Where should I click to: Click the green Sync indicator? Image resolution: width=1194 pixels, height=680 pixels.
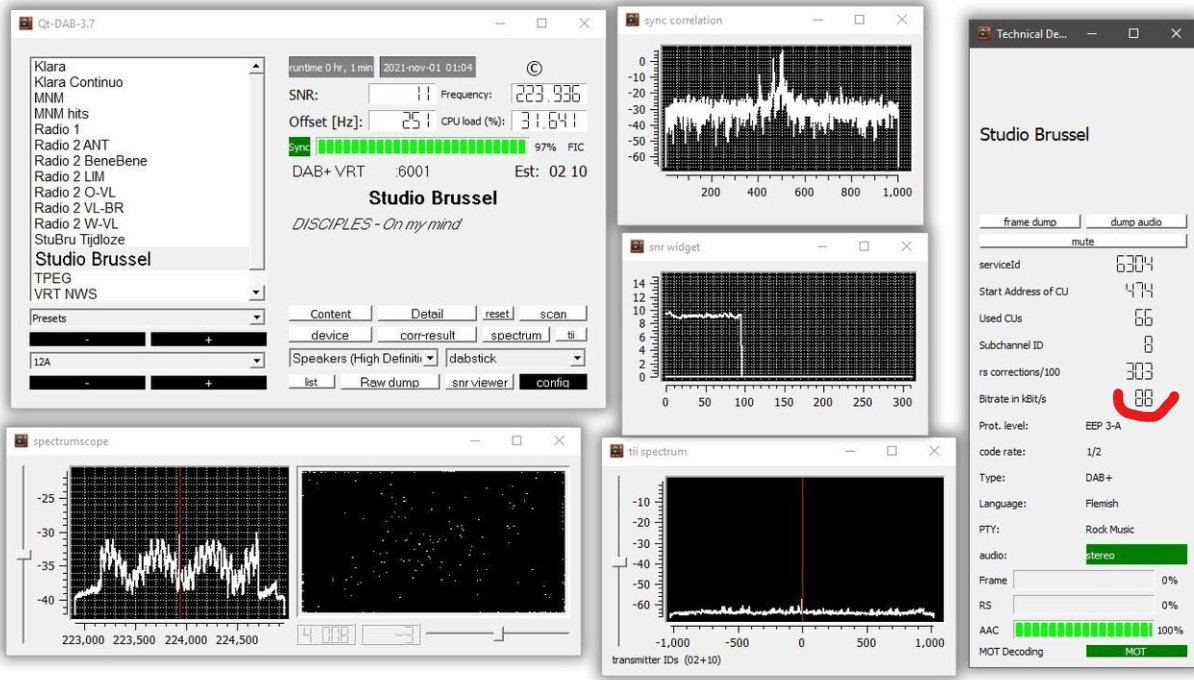(x=299, y=147)
